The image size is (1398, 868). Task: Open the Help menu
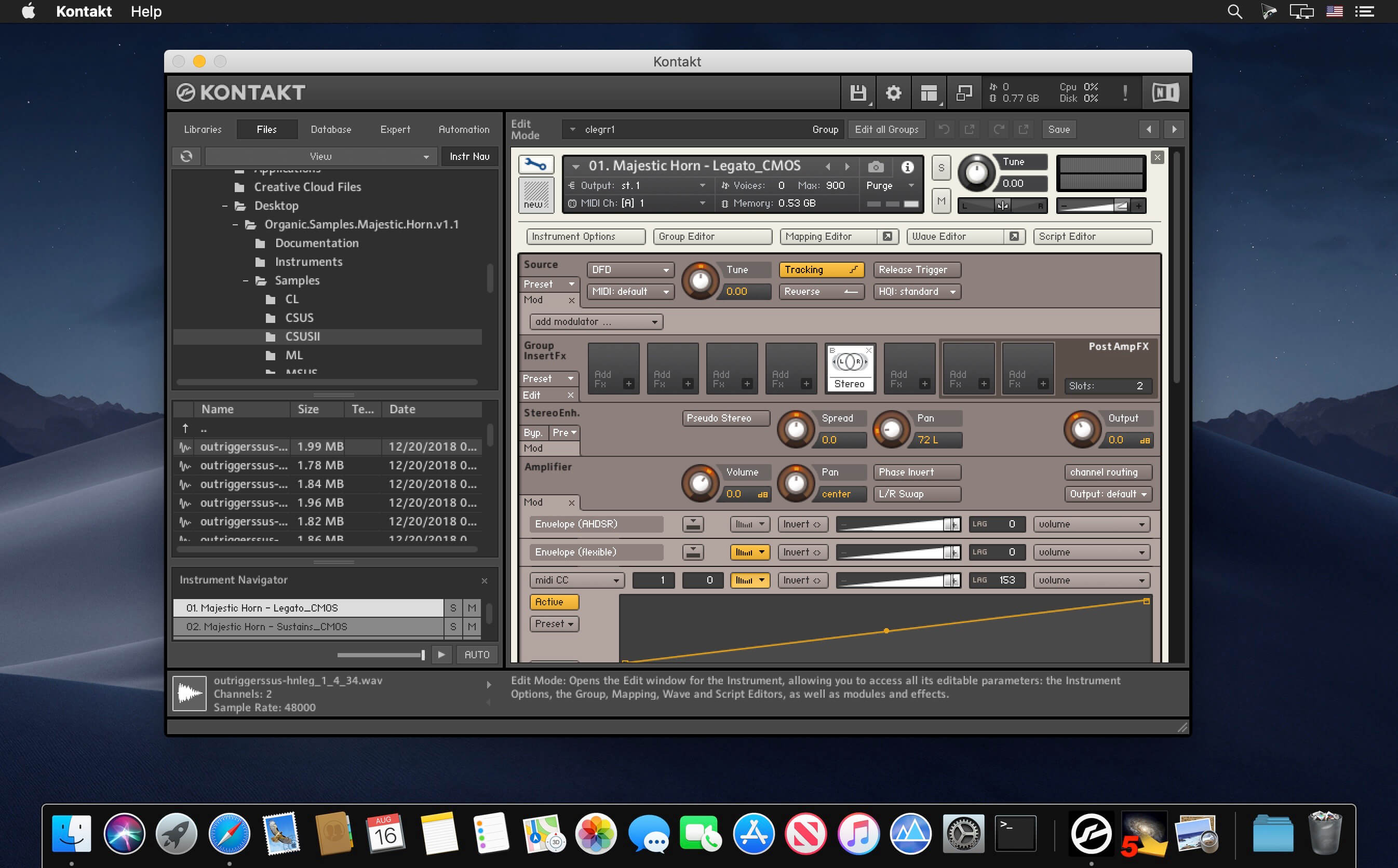[146, 11]
